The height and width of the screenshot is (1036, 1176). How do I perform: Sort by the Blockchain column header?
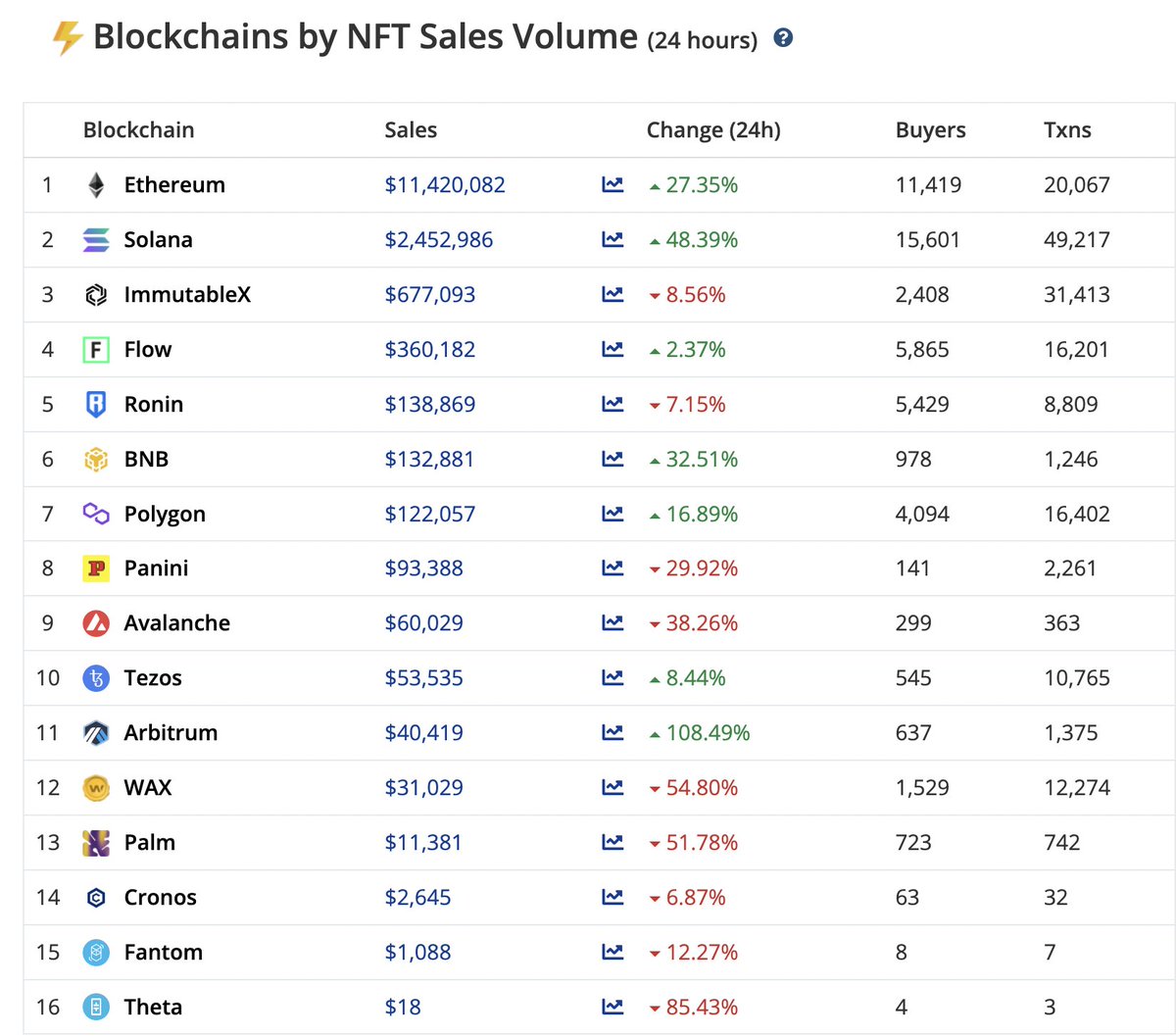[x=138, y=129]
